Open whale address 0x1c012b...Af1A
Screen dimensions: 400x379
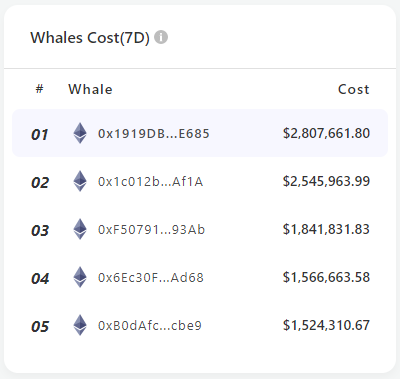150,182
